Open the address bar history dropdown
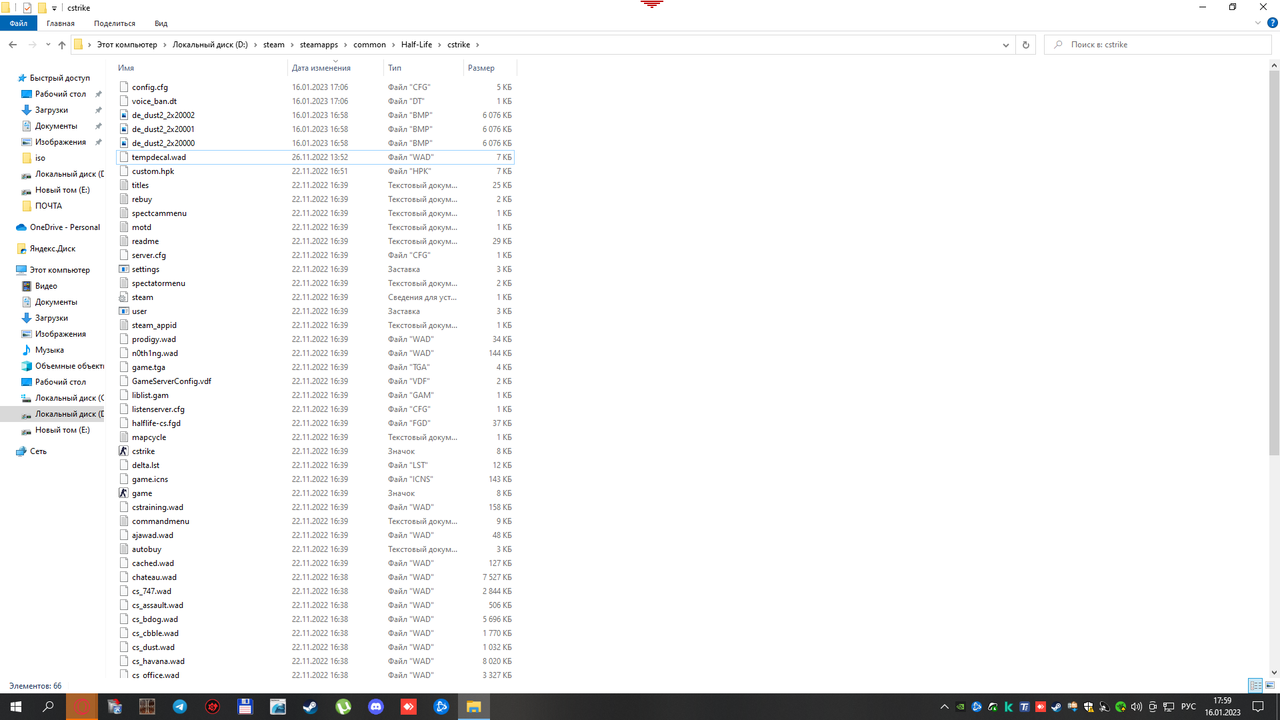Image resolution: width=1280 pixels, height=720 pixels. click(x=1006, y=45)
